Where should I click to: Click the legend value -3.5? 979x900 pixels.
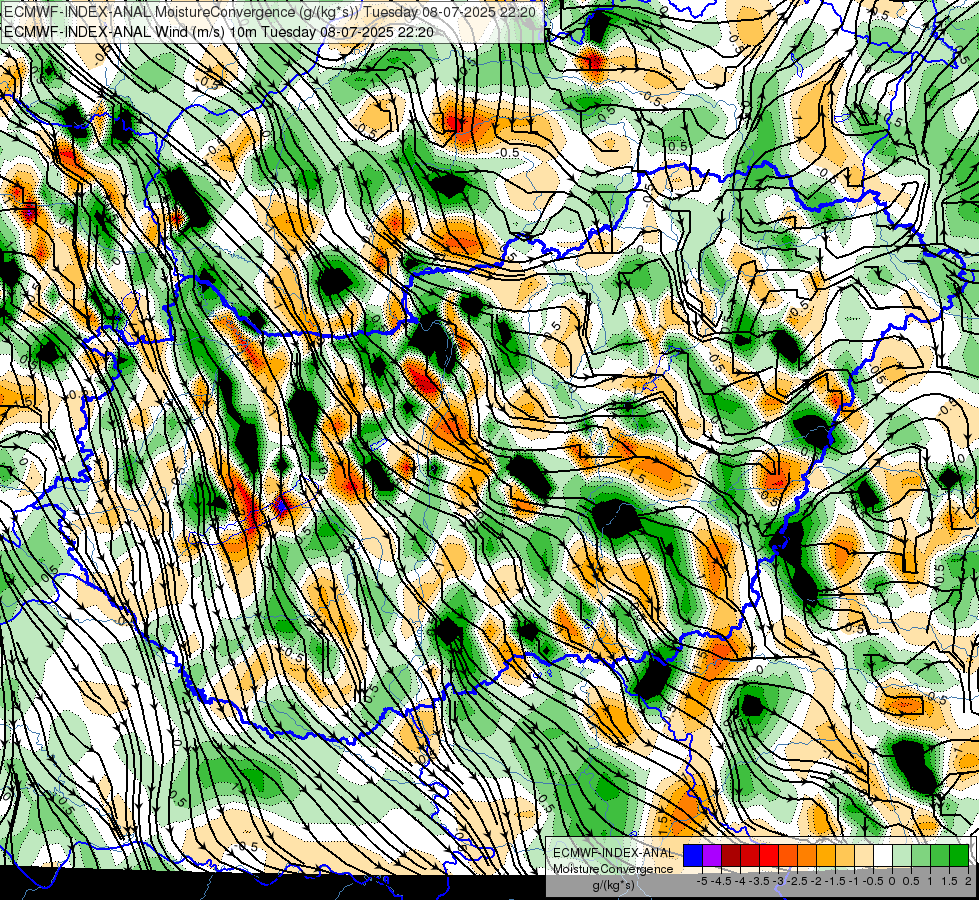tap(759, 881)
